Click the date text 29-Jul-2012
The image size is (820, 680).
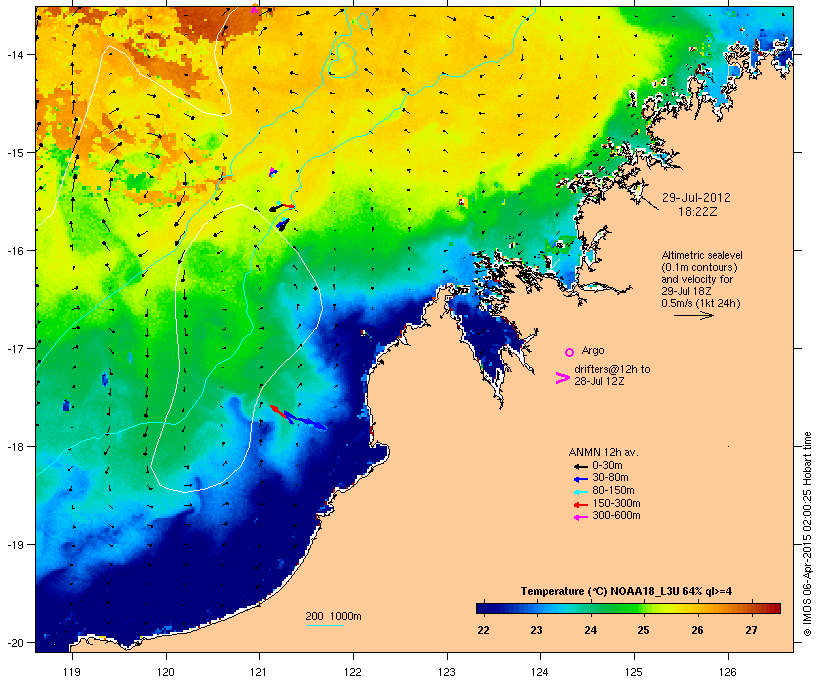tap(696, 198)
